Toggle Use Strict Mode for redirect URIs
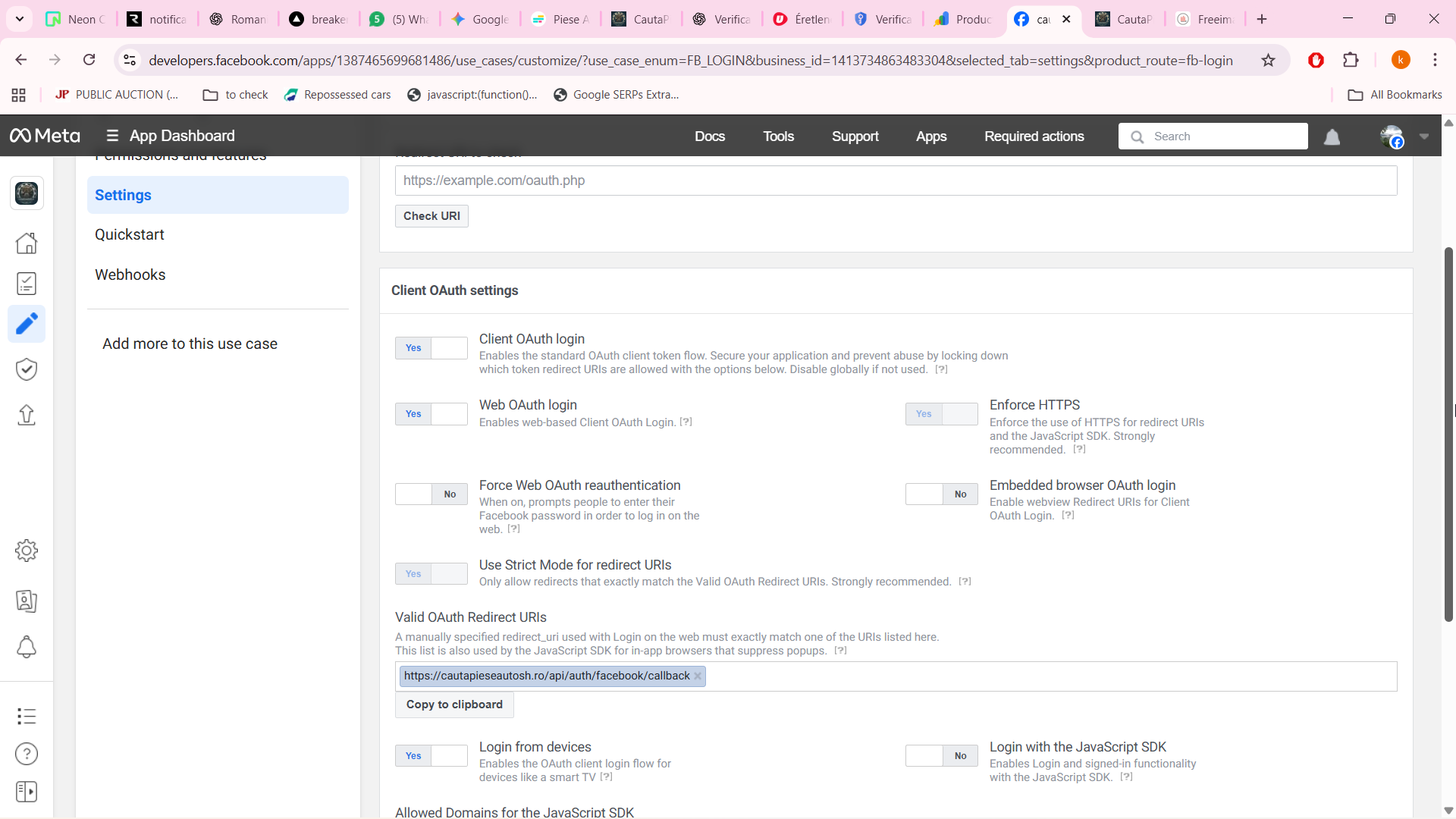This screenshot has width=1456, height=819. [x=431, y=574]
